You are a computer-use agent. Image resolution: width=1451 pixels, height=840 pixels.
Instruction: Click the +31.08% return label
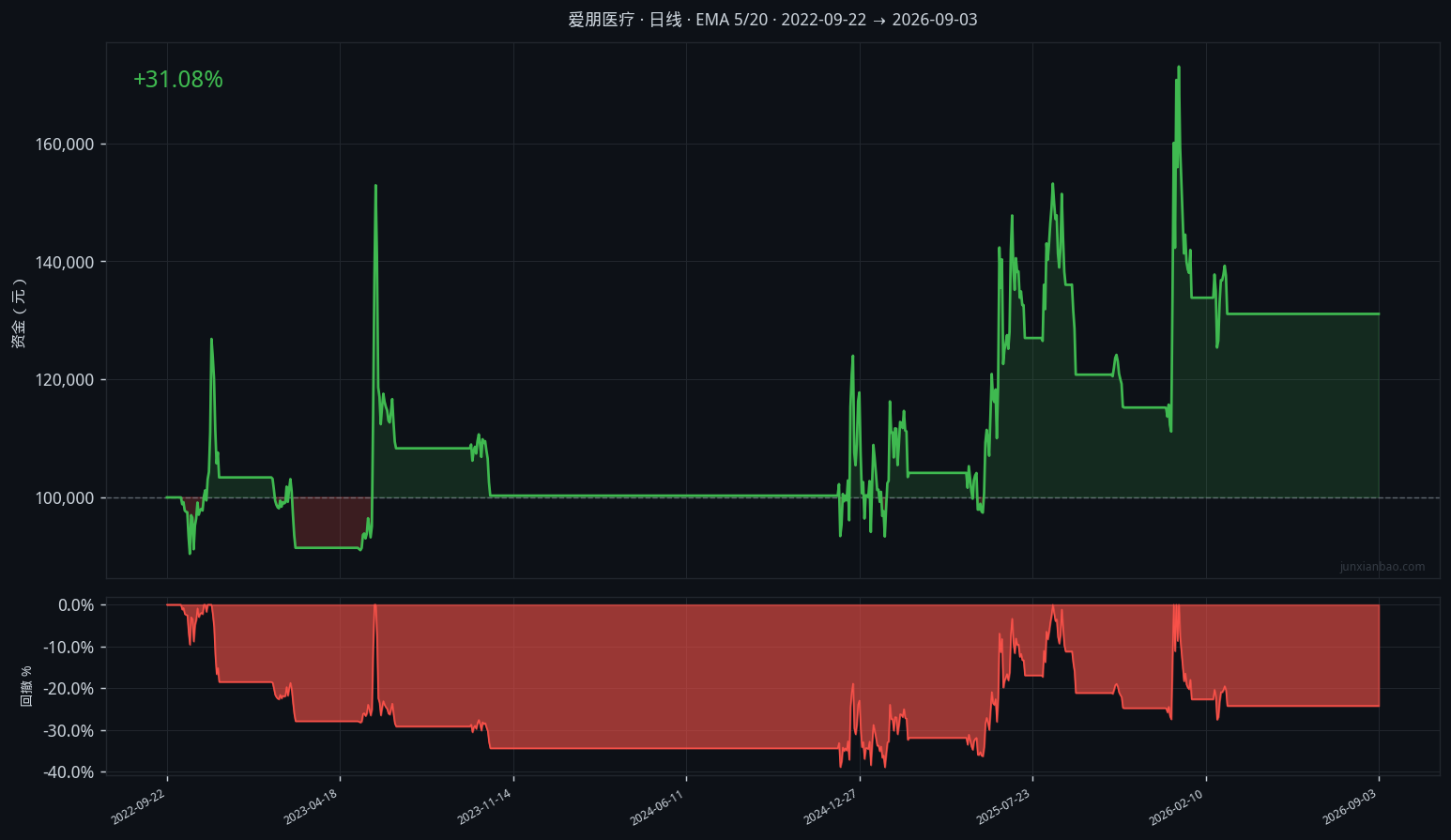(178, 80)
